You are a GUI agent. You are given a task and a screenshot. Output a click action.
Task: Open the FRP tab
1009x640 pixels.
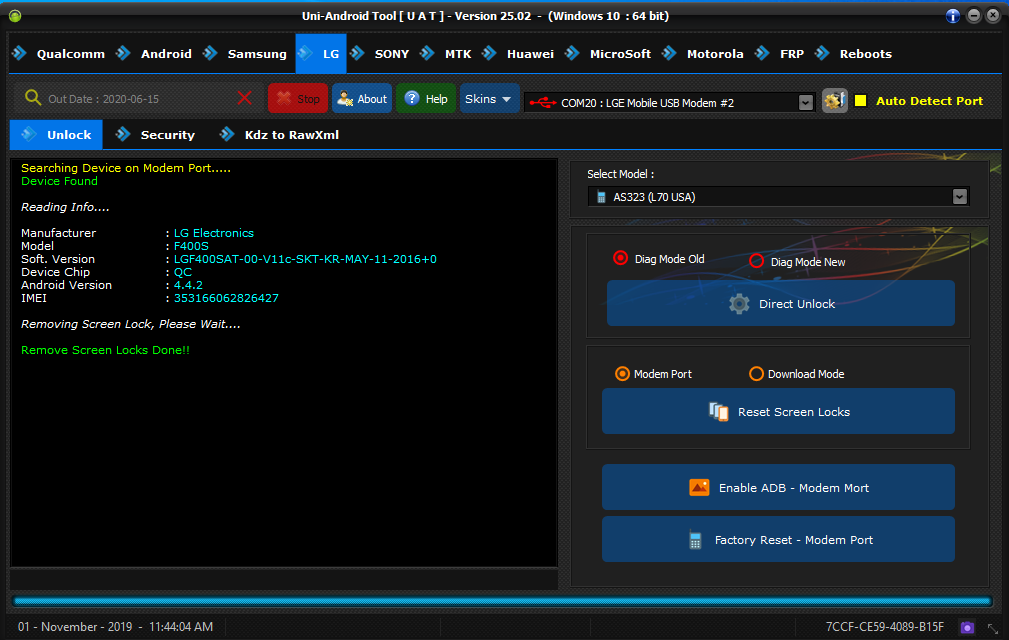click(780, 54)
